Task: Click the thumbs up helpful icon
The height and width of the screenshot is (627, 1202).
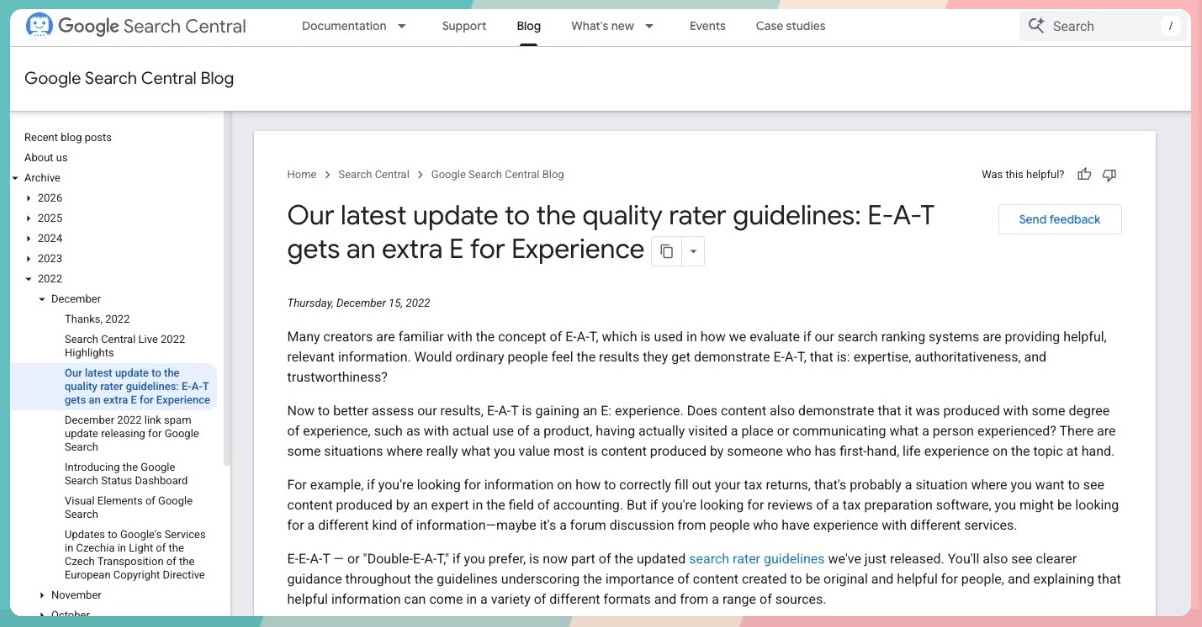Action: coord(1084,175)
